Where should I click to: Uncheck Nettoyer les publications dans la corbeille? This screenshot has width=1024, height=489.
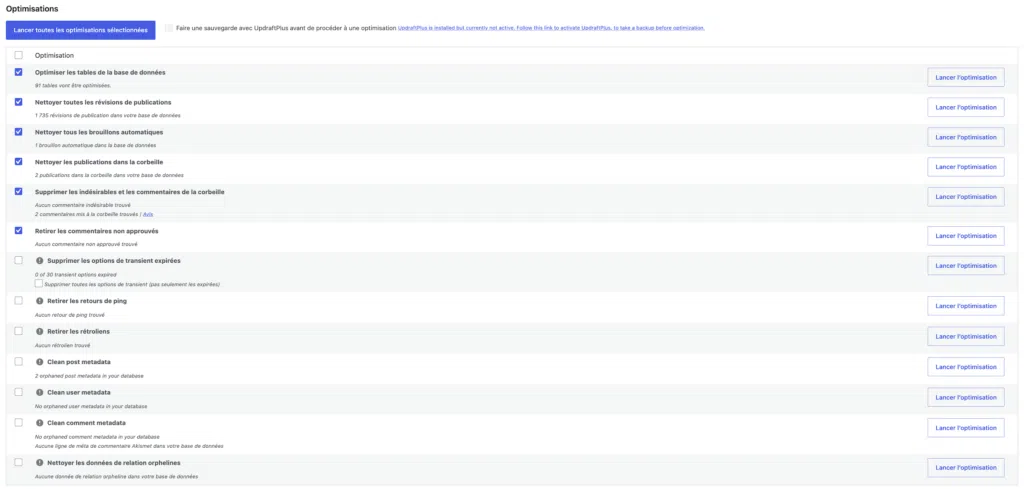(18, 161)
